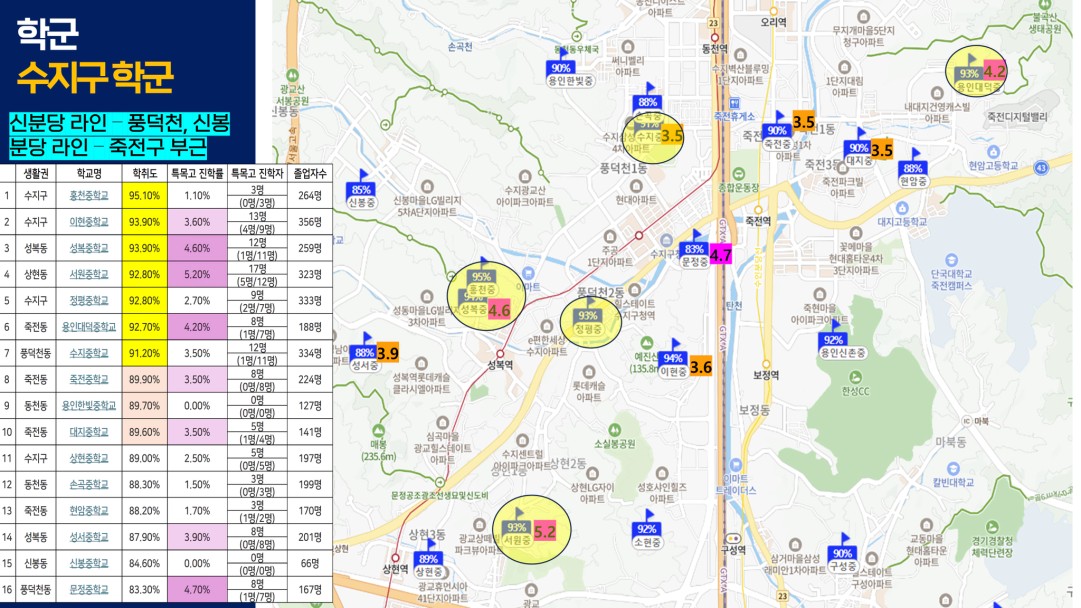
Task: Open the 홍천중학교 link in the table
Action: click(x=89, y=196)
